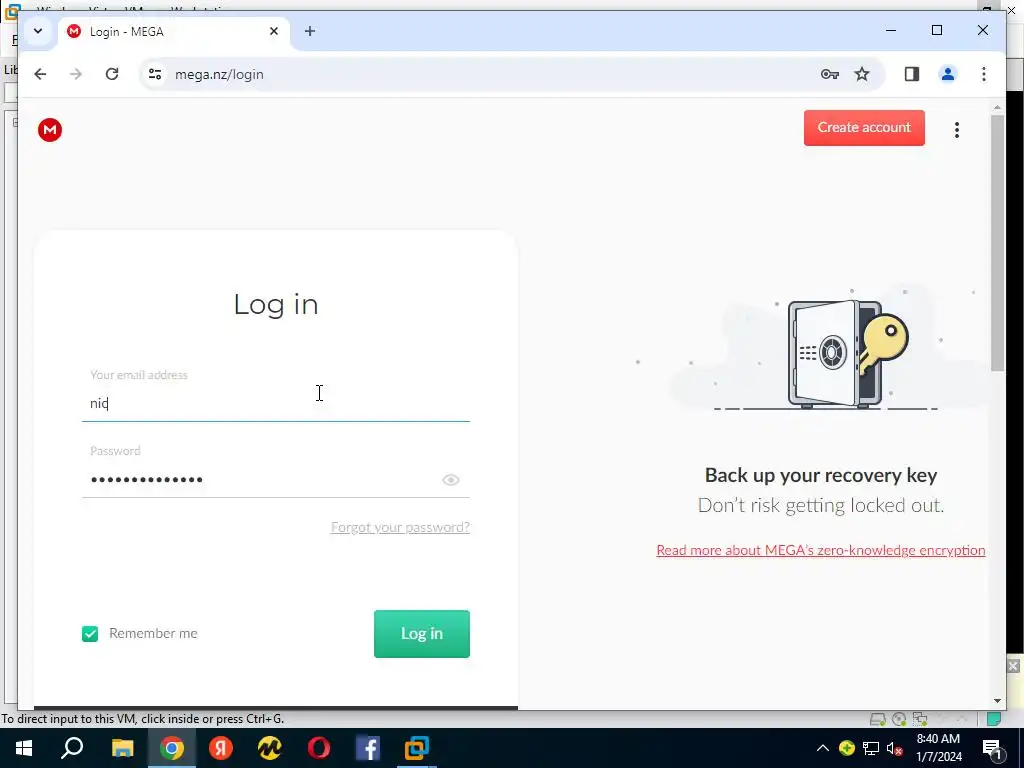
Task: Open a new Chrome tab
Action: (x=310, y=31)
